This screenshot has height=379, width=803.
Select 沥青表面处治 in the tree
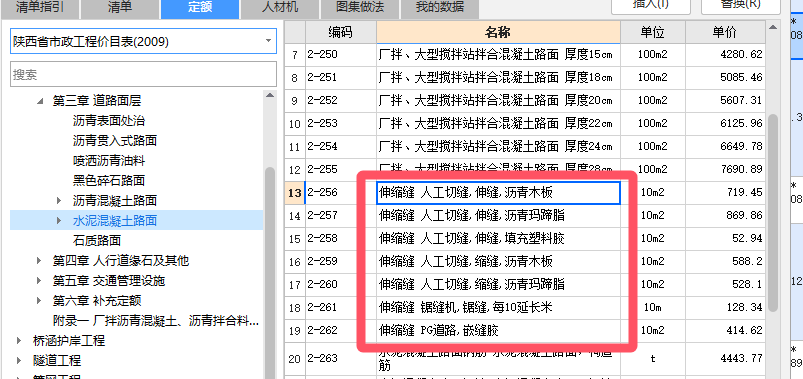tap(109, 121)
